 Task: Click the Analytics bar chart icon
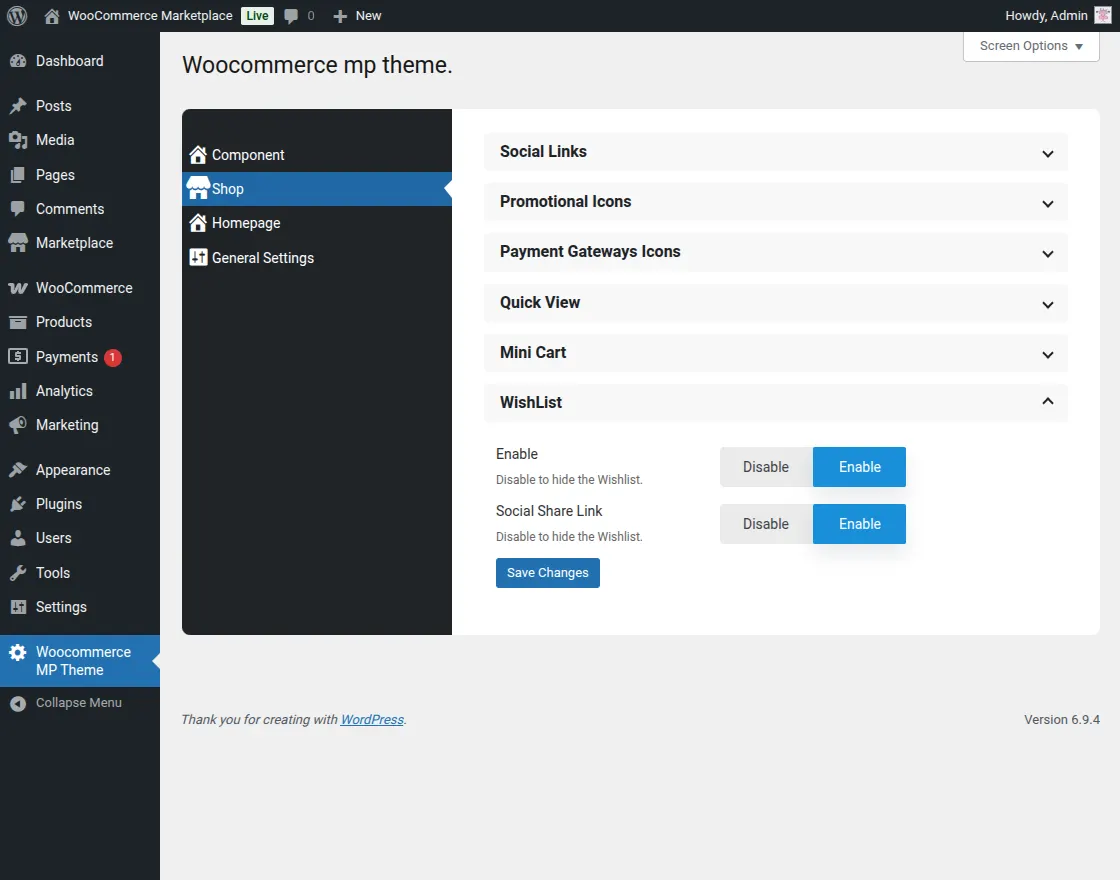point(18,391)
